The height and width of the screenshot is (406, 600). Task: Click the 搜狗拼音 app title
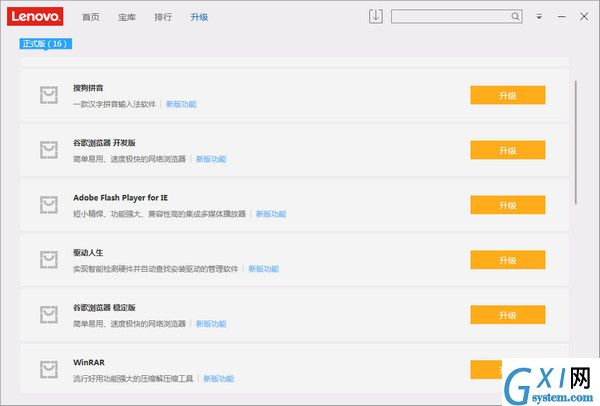(88, 88)
